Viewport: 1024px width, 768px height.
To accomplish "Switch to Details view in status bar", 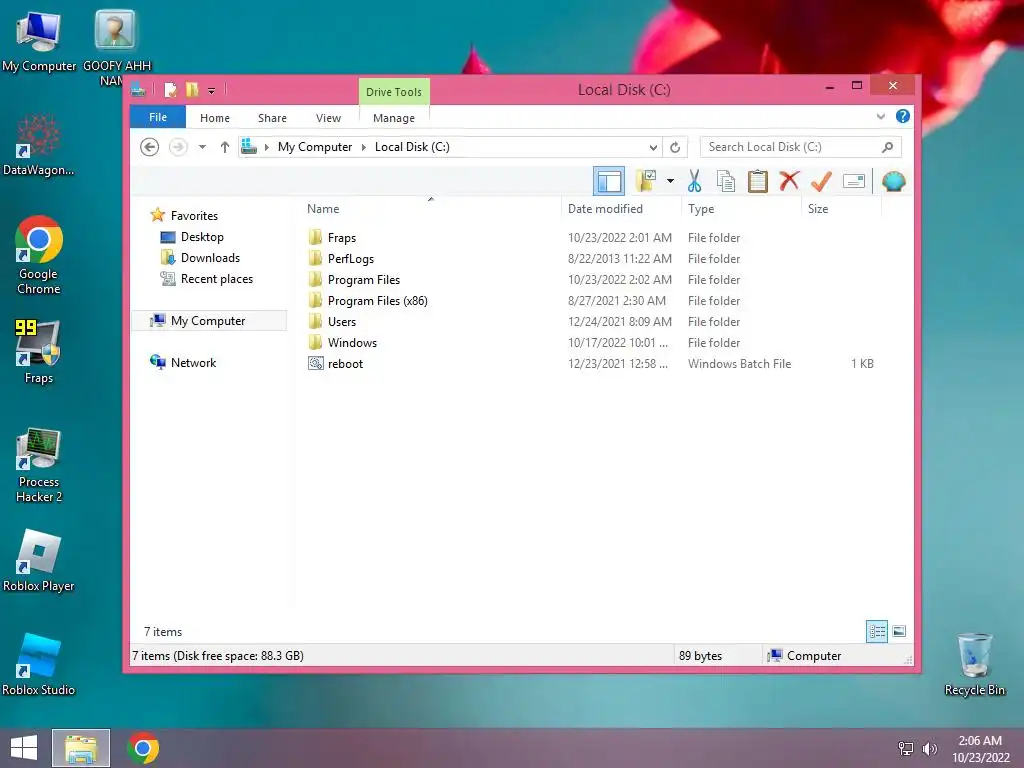I will pyautogui.click(x=877, y=632).
